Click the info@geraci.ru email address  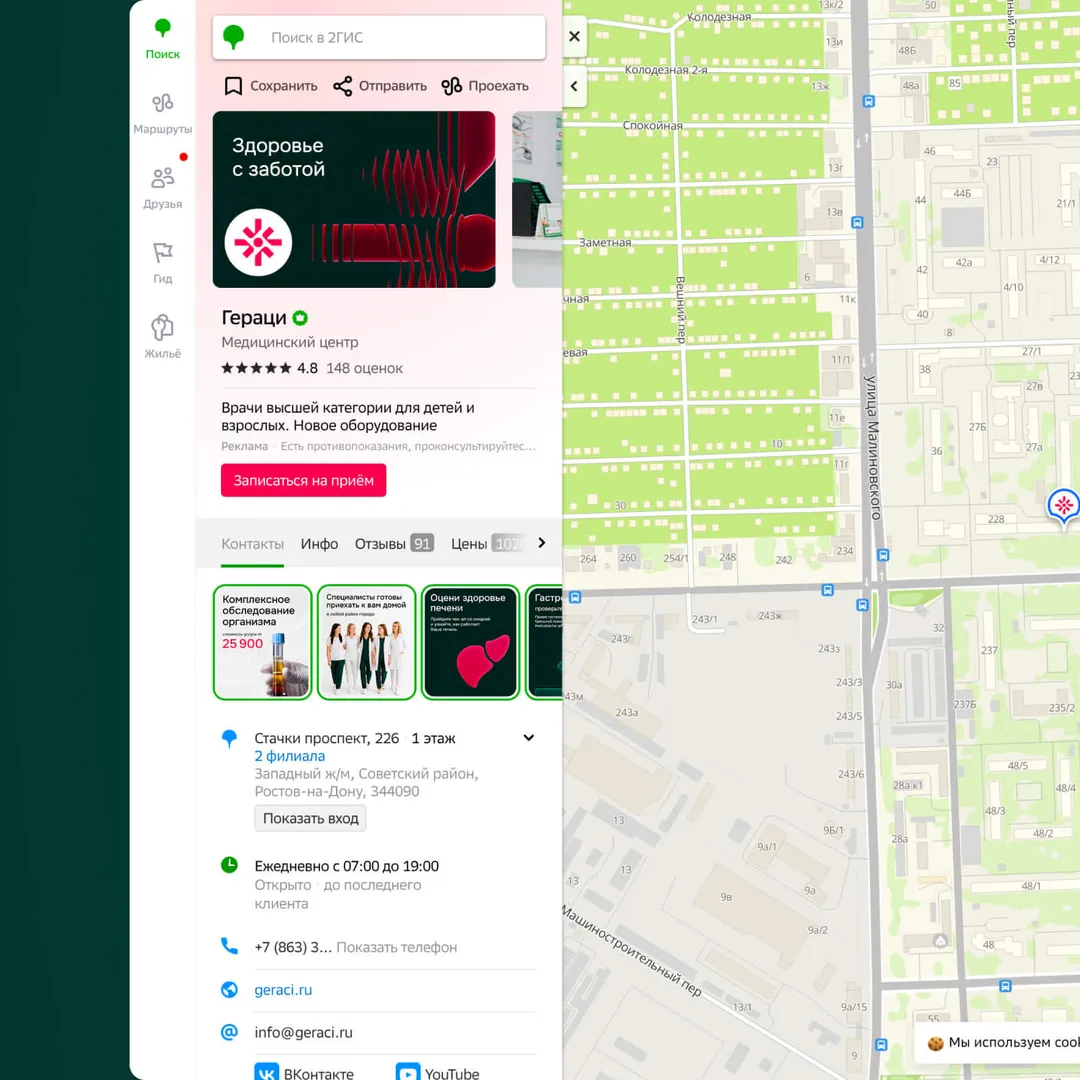point(304,1032)
